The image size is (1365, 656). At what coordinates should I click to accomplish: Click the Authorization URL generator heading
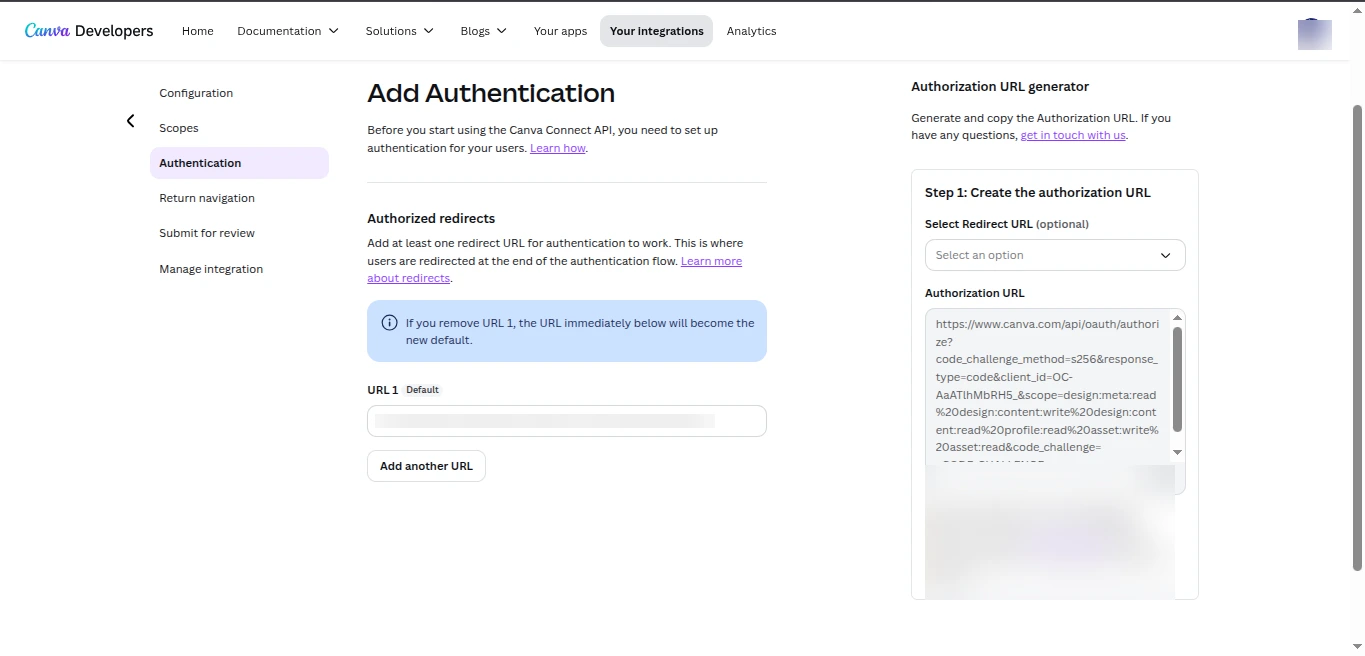point(1000,87)
